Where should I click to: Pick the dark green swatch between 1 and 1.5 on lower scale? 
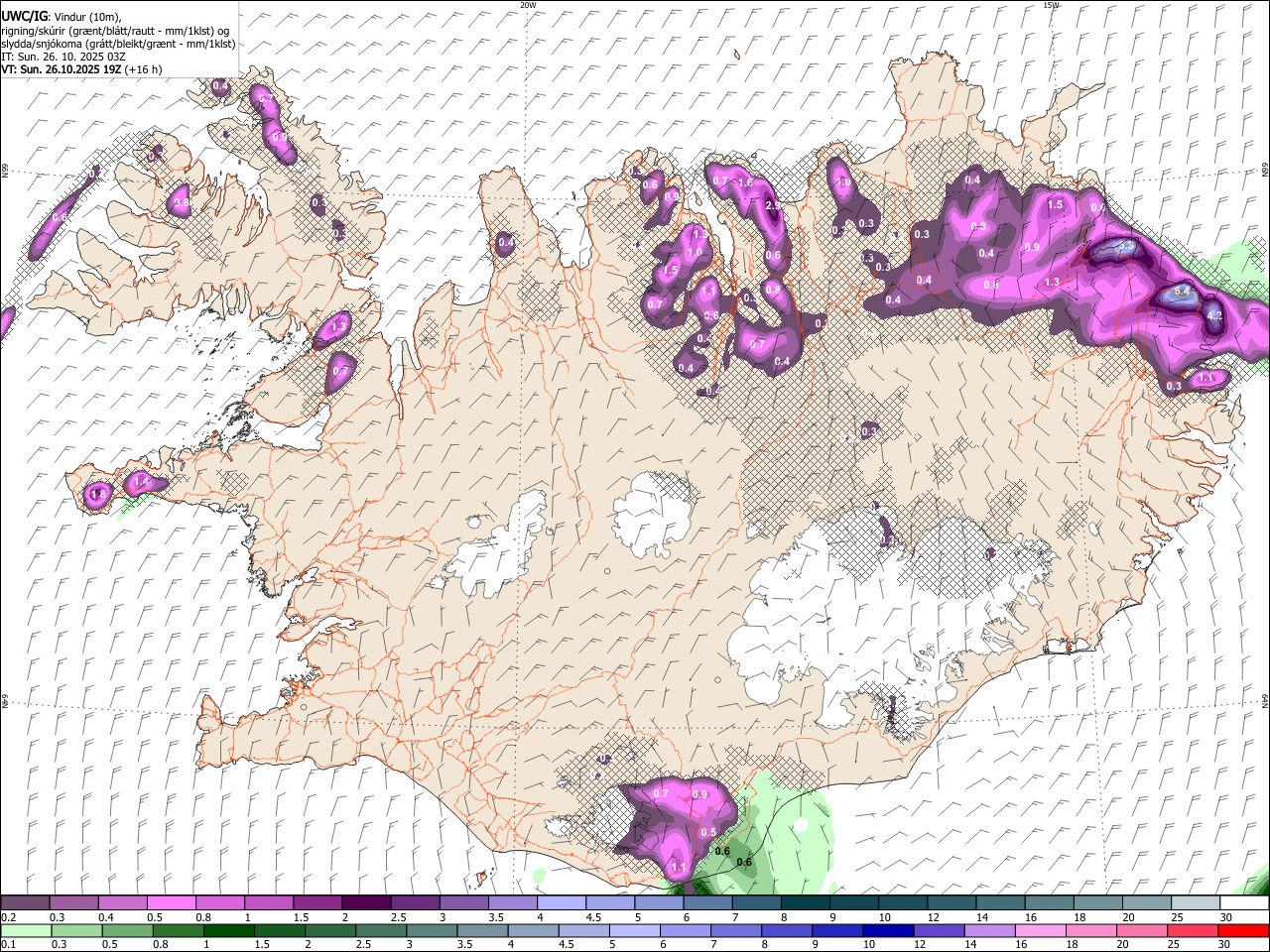[229, 931]
